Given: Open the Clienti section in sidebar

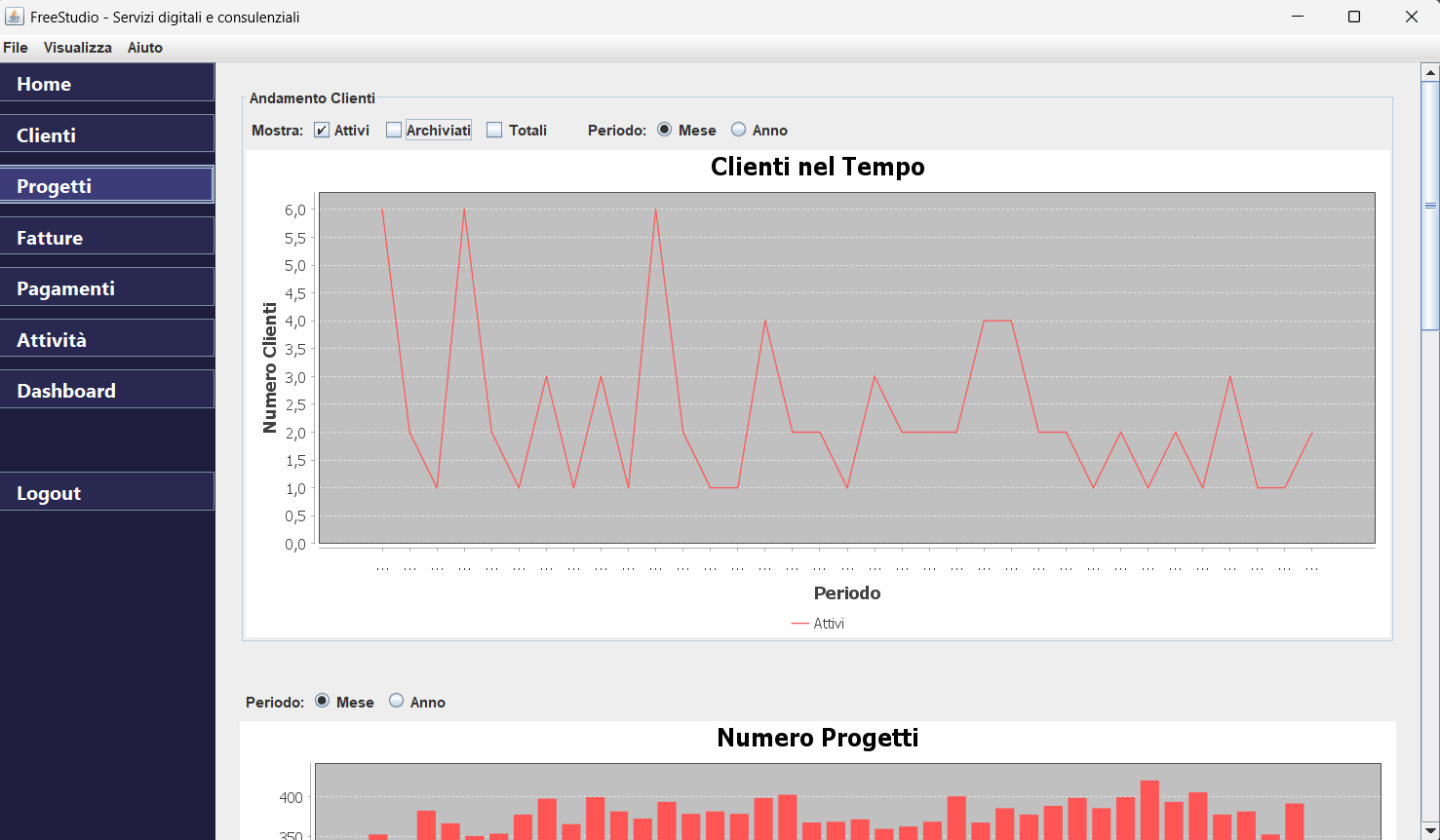Looking at the screenshot, I should (x=107, y=134).
